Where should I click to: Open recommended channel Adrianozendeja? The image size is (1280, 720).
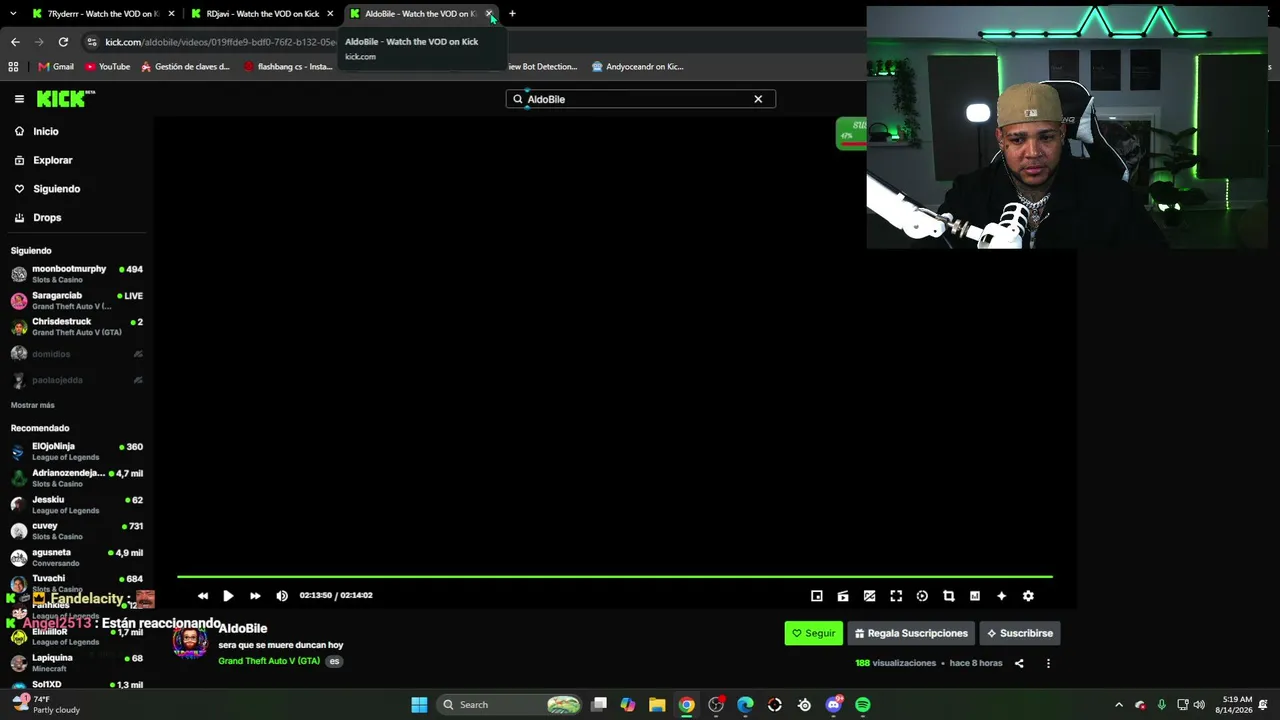point(77,478)
